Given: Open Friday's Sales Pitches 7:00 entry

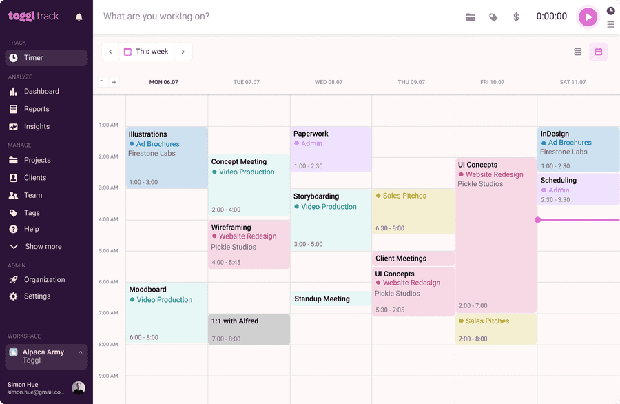Looking at the screenshot, I should pyautogui.click(x=496, y=329).
